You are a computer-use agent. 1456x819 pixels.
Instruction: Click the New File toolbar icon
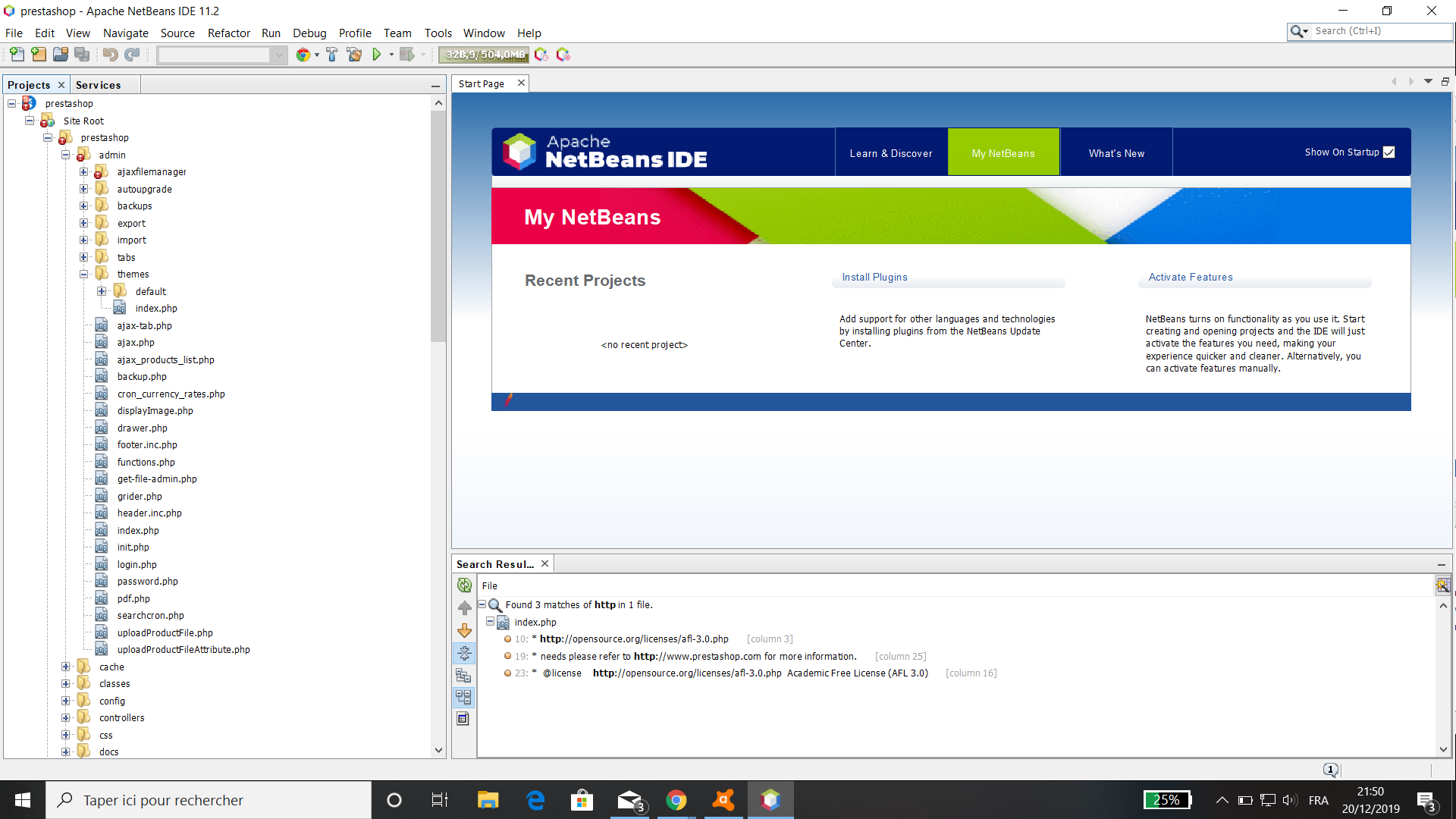(17, 55)
